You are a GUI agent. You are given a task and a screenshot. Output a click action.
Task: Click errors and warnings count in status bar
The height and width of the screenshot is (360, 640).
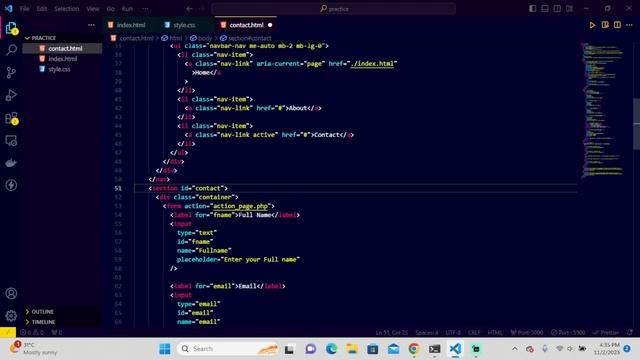pos(32,332)
